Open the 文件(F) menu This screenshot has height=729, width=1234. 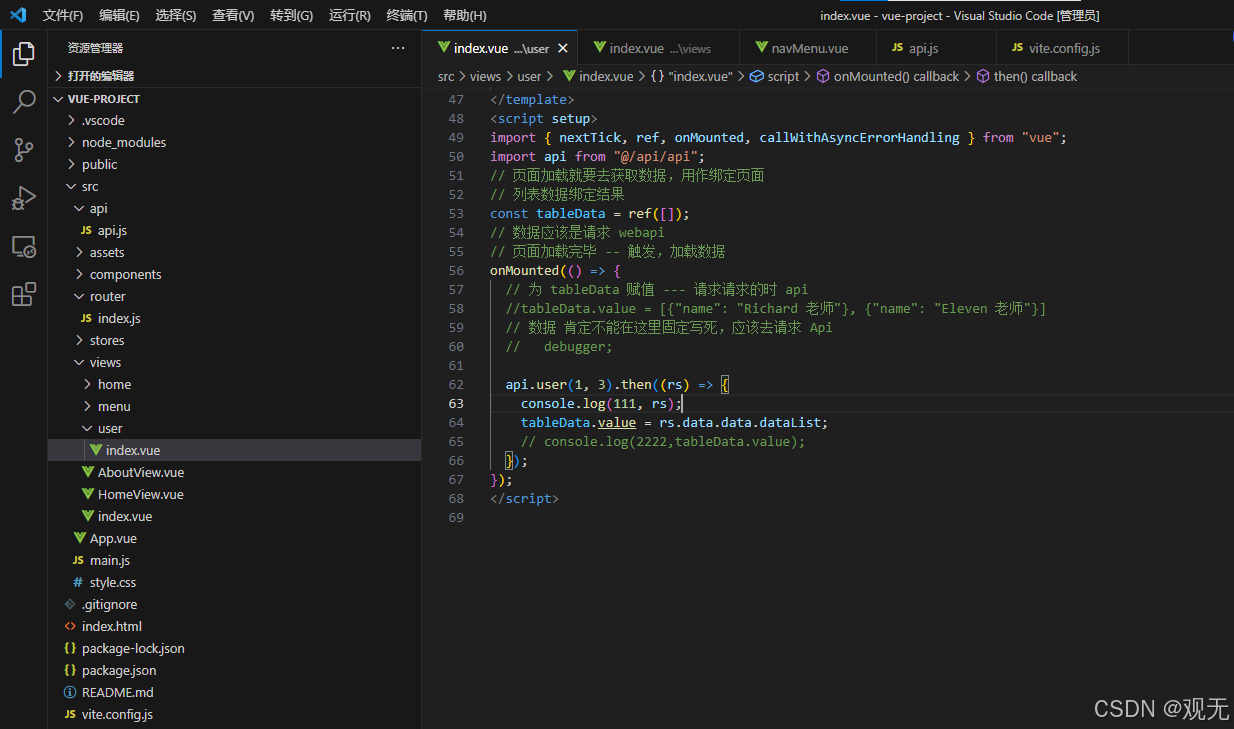[x=63, y=15]
